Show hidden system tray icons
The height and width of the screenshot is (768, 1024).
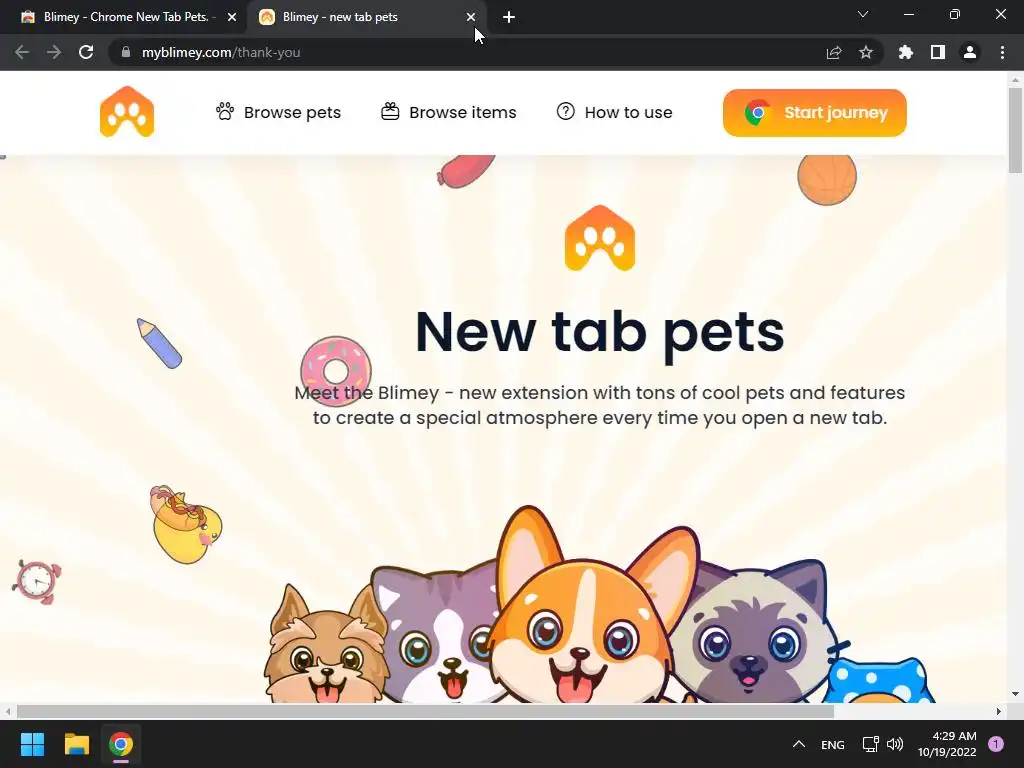[799, 744]
